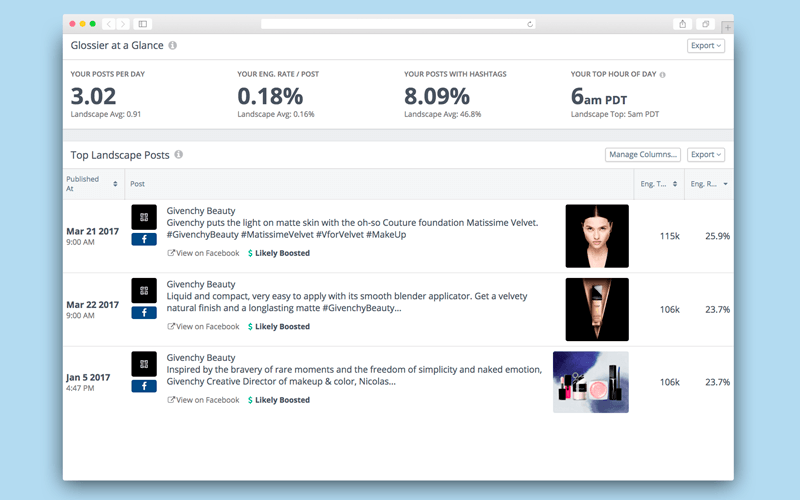This screenshot has width=800, height=500.
Task: Open View on Facebook for Mar 21 post
Action: pos(203,253)
